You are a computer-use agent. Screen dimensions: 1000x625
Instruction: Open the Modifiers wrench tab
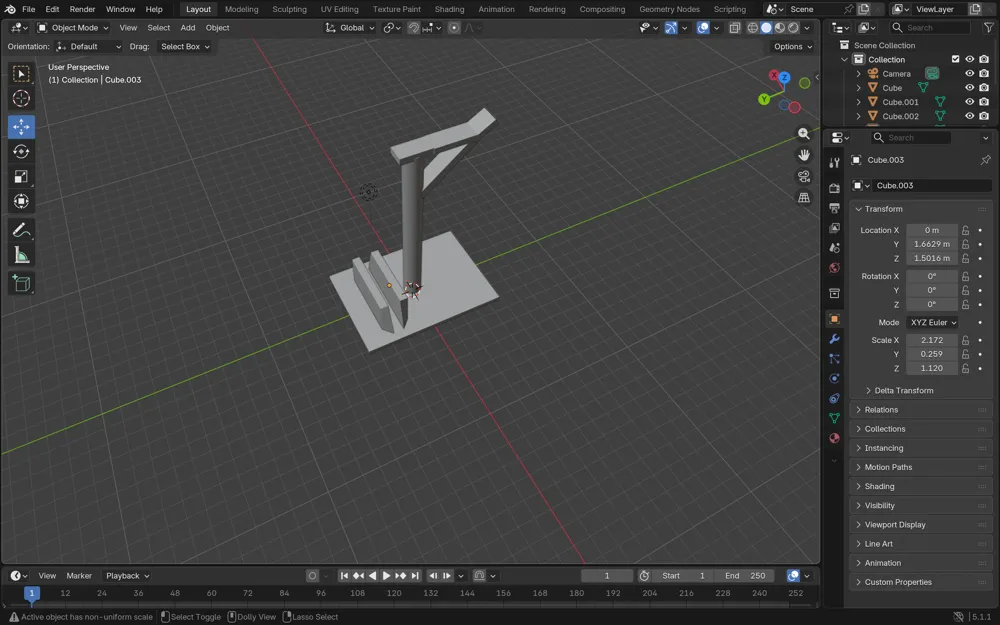point(834,339)
